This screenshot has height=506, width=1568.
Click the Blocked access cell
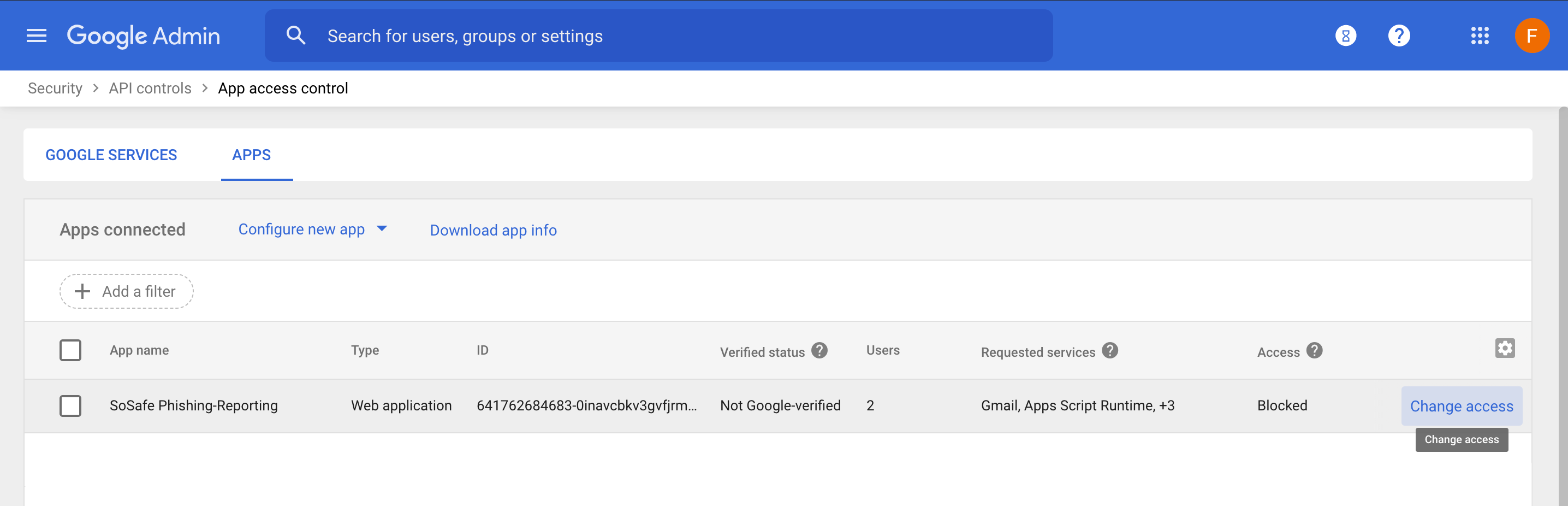[1282, 405]
